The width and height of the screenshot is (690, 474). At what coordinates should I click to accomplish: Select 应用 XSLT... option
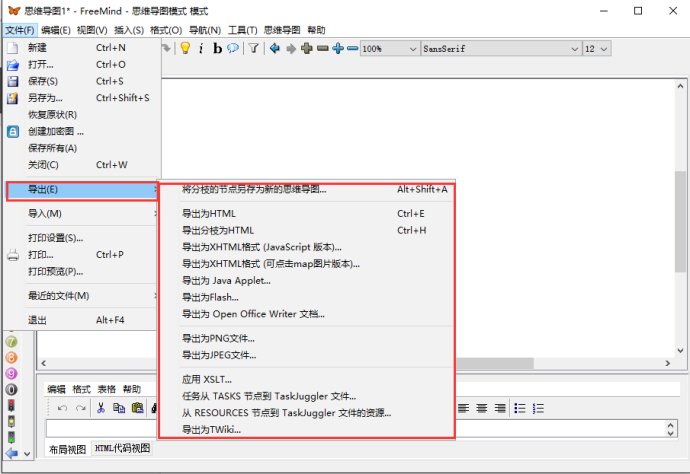coord(307,379)
